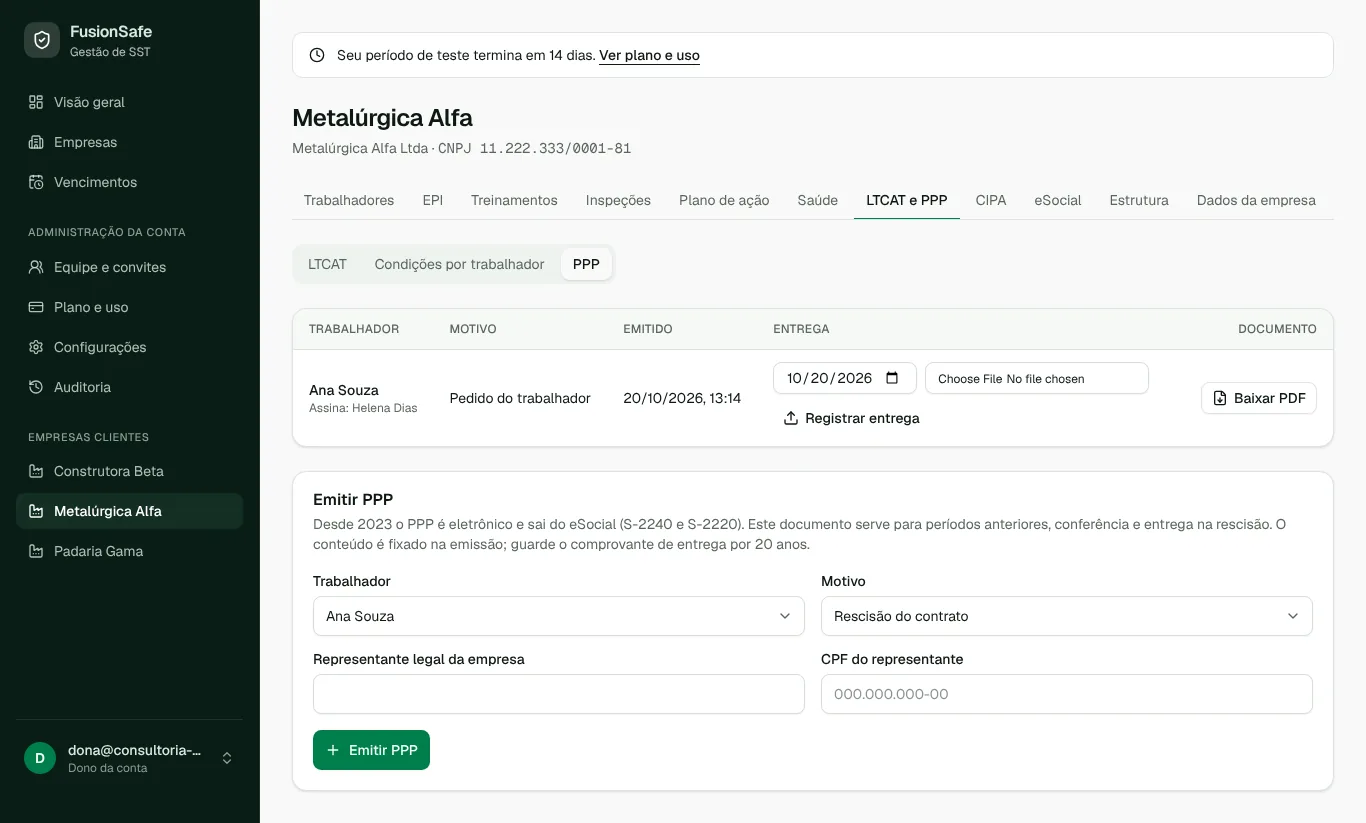Open the Motivo dropdown showing Rescisão do contrato

coord(1066,616)
